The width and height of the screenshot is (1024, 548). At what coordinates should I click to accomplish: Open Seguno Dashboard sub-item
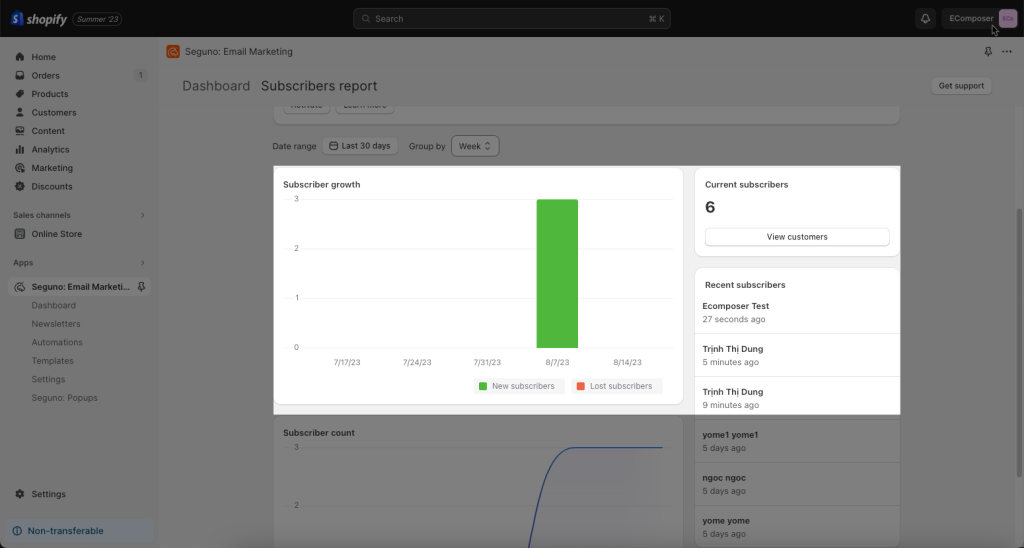54,305
